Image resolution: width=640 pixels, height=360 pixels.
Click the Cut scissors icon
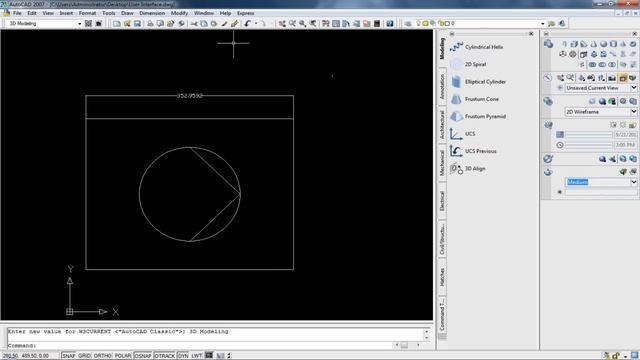coord(194,24)
